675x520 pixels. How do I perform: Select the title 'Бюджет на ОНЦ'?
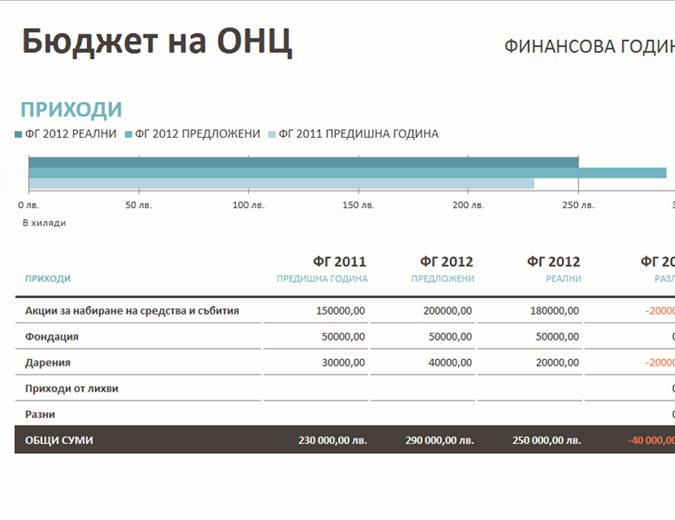(x=157, y=42)
